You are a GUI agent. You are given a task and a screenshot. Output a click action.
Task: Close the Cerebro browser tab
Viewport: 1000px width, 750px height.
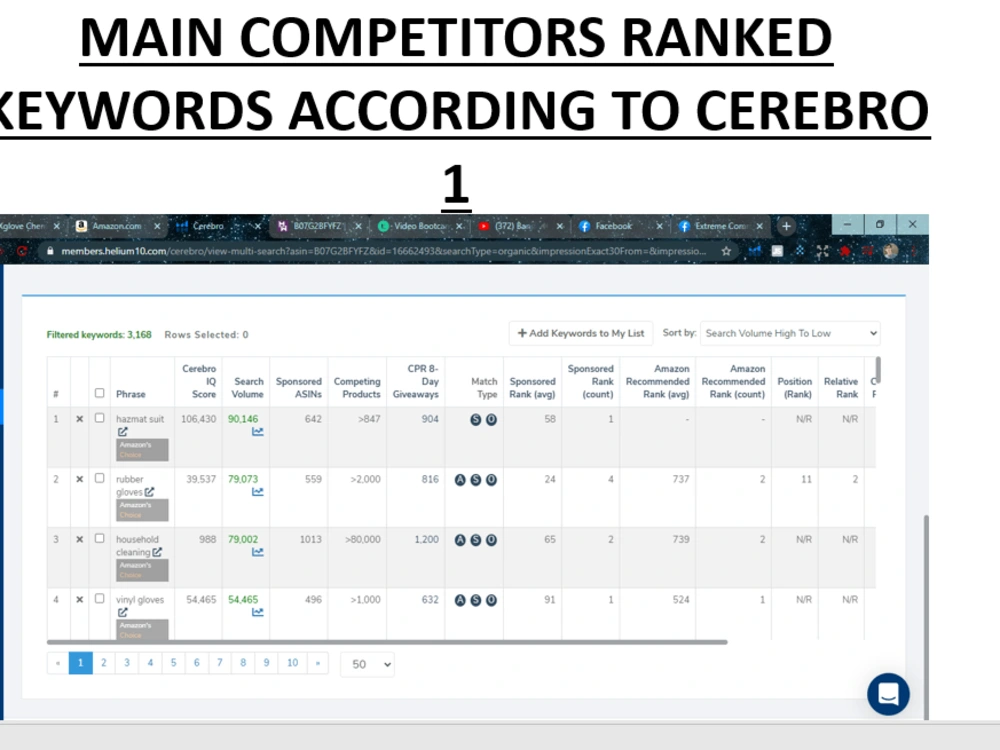[x=258, y=226]
